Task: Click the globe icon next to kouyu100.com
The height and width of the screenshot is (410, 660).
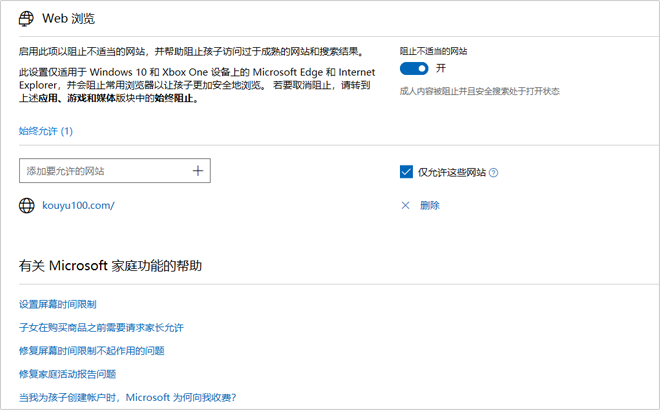Action: (27, 205)
